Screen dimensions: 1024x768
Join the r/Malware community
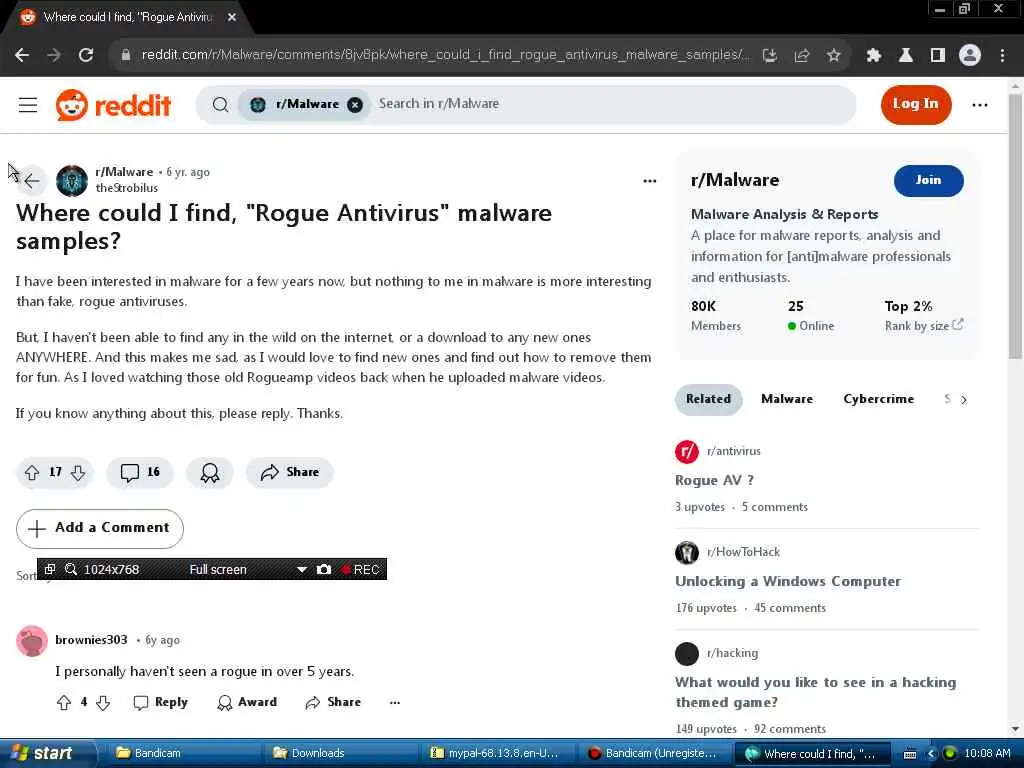point(928,180)
